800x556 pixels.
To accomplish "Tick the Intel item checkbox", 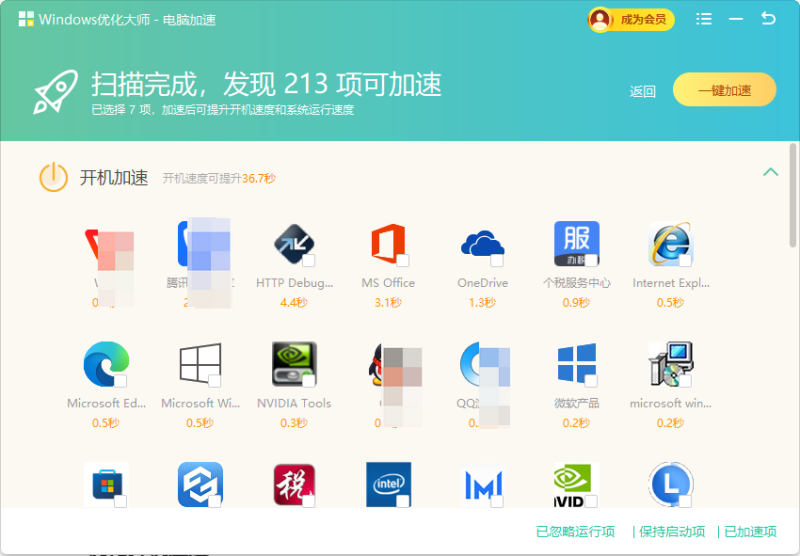I will point(403,501).
